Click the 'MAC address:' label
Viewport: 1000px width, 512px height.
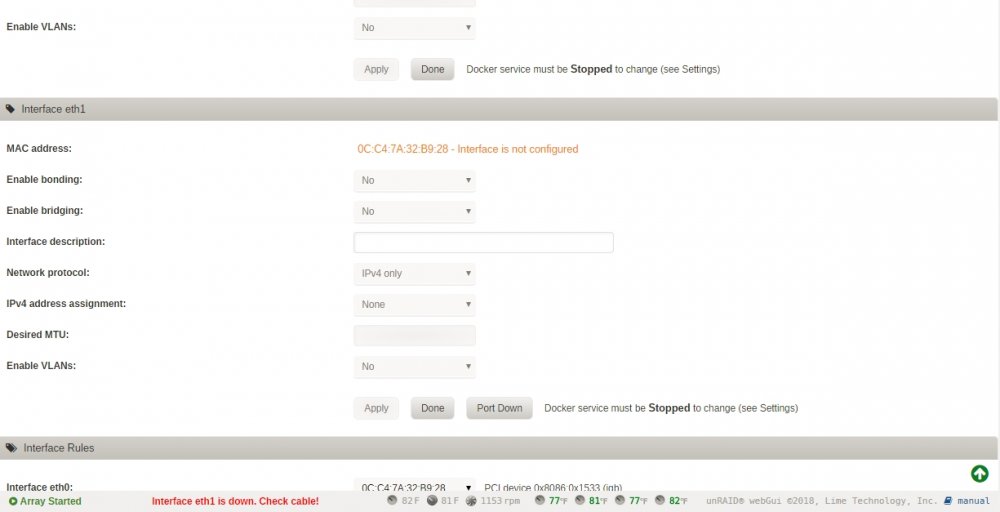pos(39,149)
